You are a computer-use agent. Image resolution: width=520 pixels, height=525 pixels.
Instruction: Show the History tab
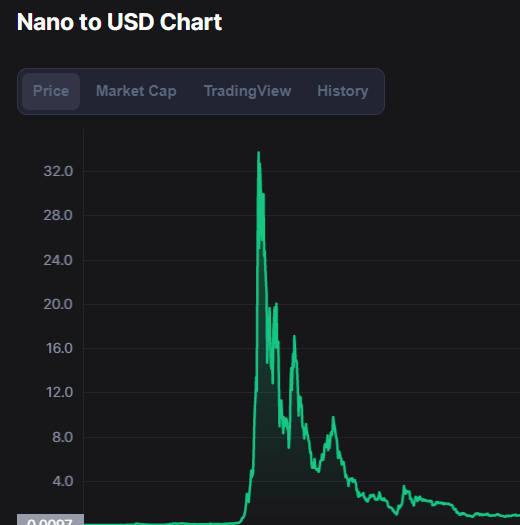[x=343, y=91]
